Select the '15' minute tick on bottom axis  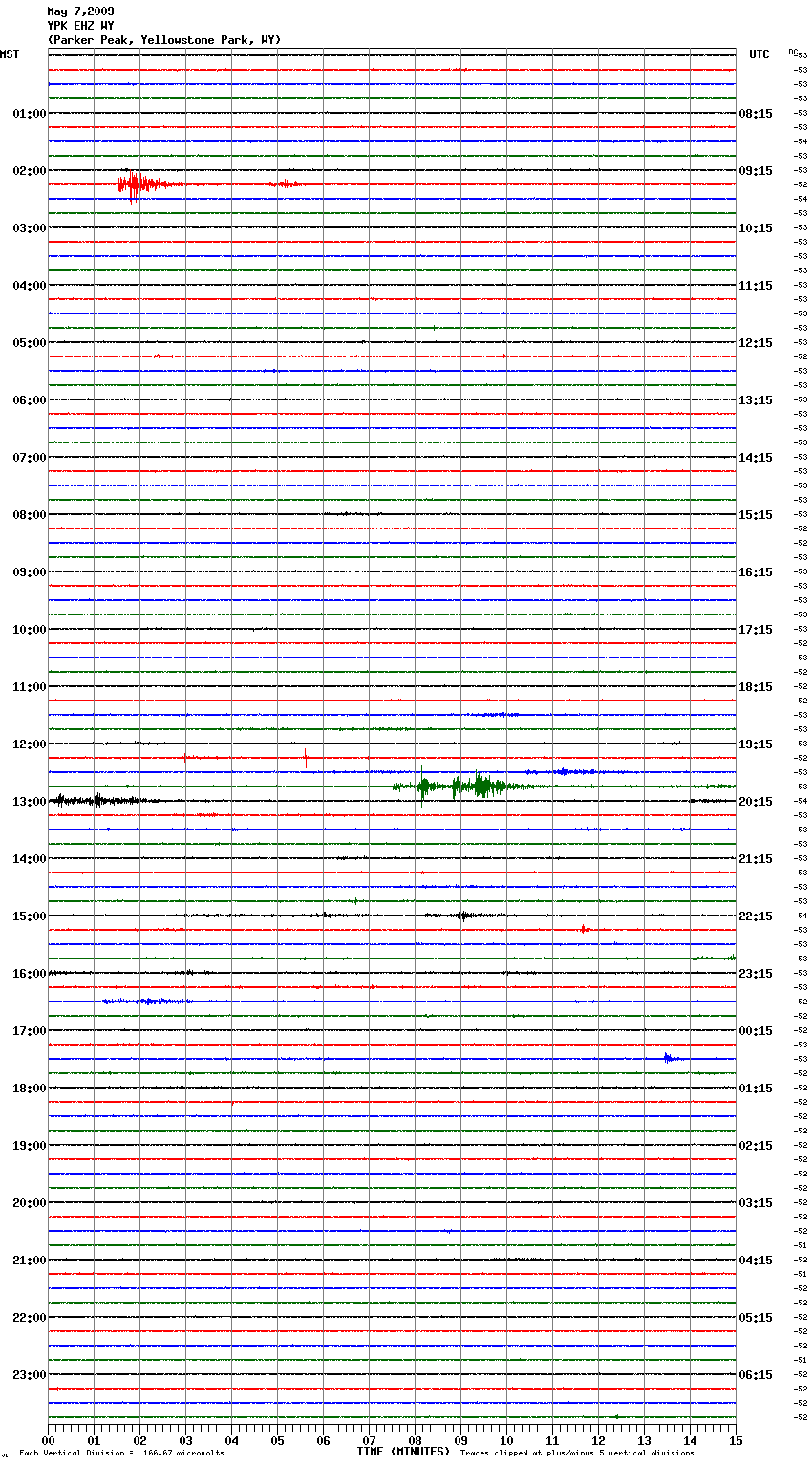[x=736, y=1440]
